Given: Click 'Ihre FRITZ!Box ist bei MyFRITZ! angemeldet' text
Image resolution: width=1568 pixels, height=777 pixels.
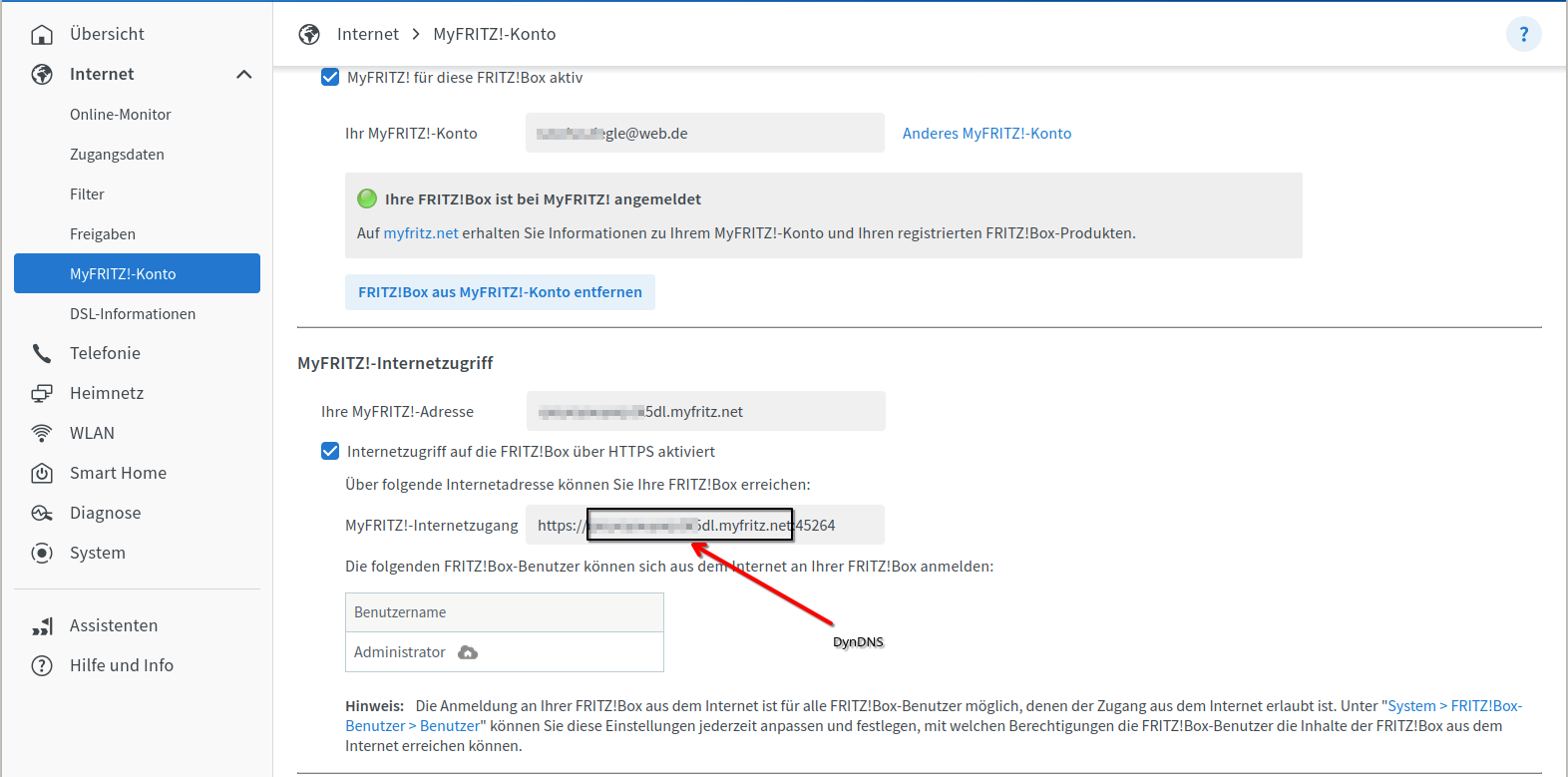Looking at the screenshot, I should click(x=543, y=198).
